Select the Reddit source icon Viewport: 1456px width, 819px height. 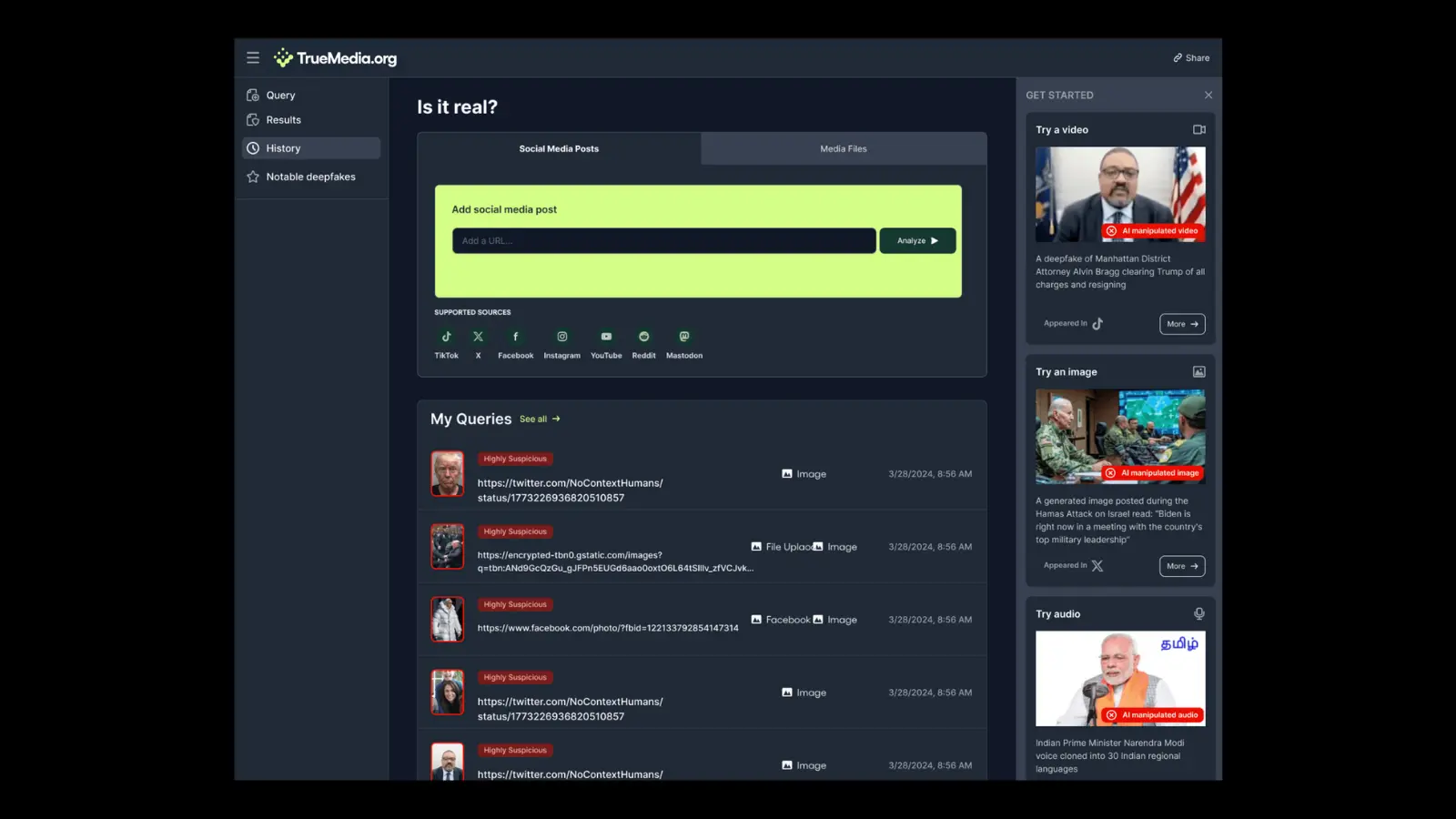pos(643,337)
